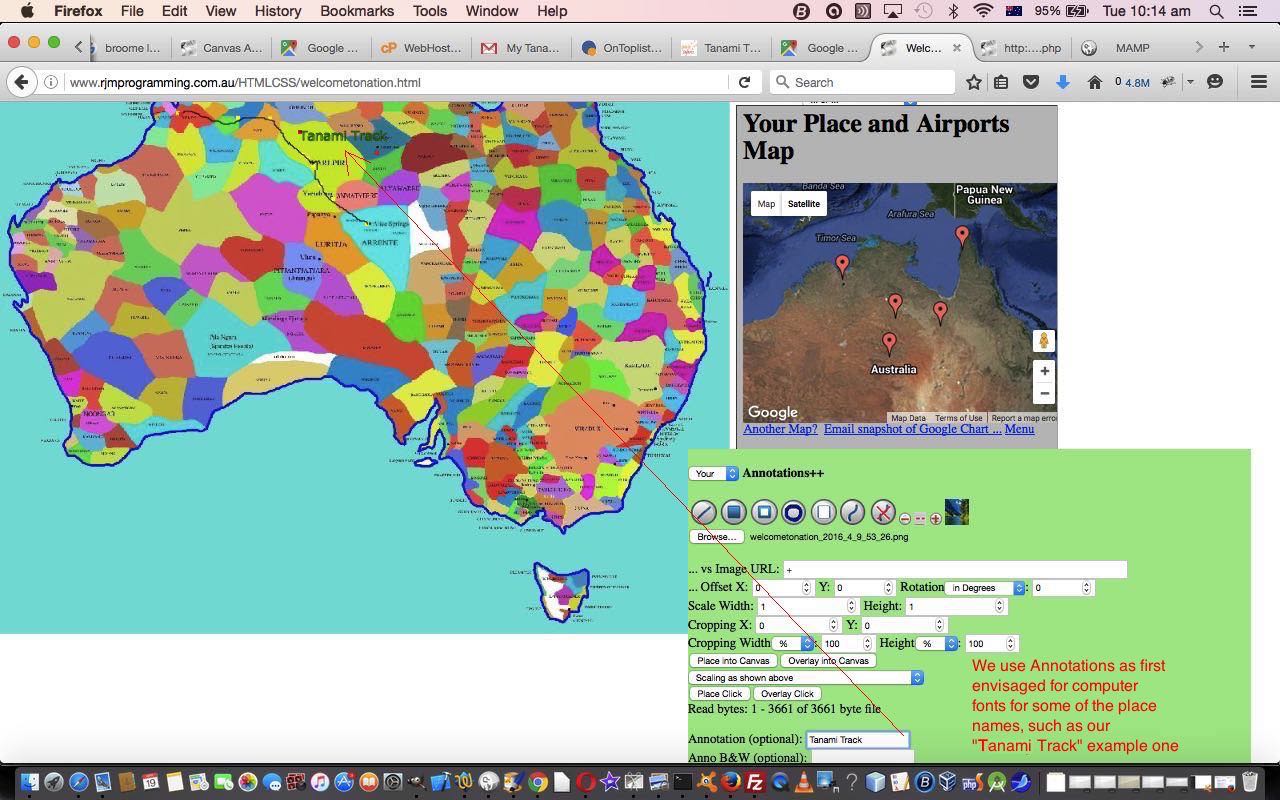Select the curved line annotation tool
This screenshot has width=1280, height=800.
(x=852, y=513)
